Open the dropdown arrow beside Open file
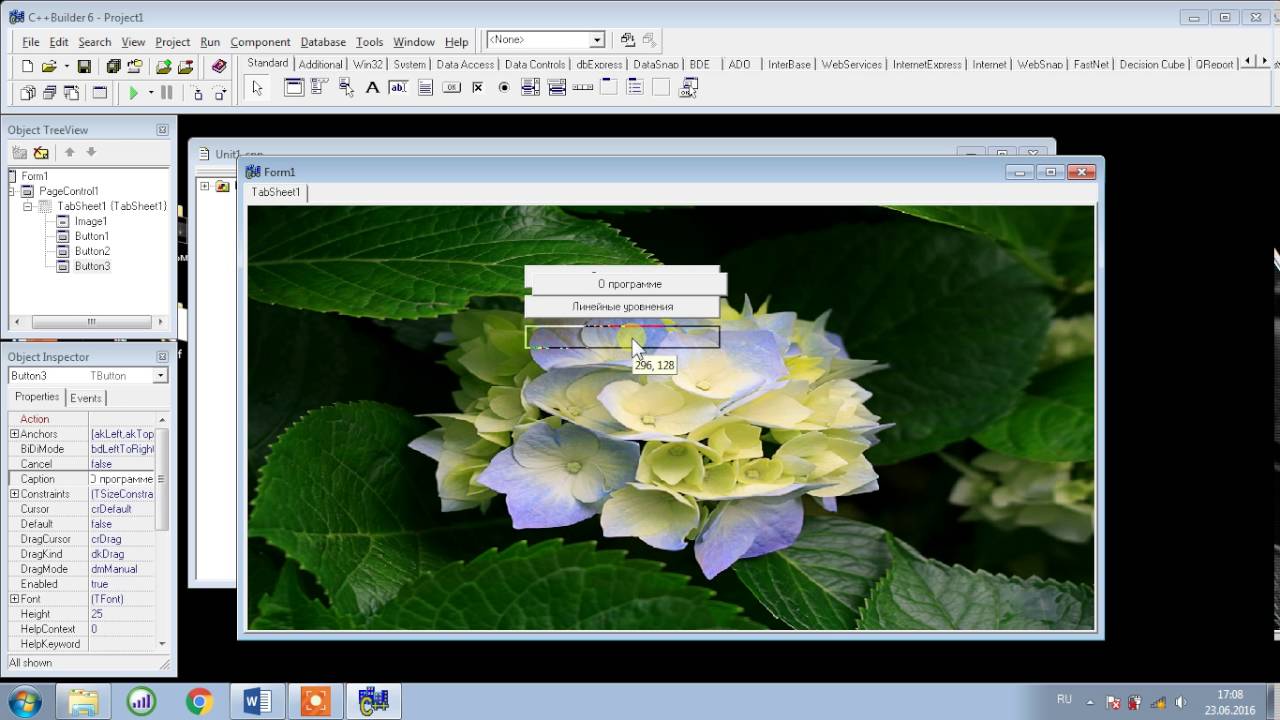 tap(66, 66)
